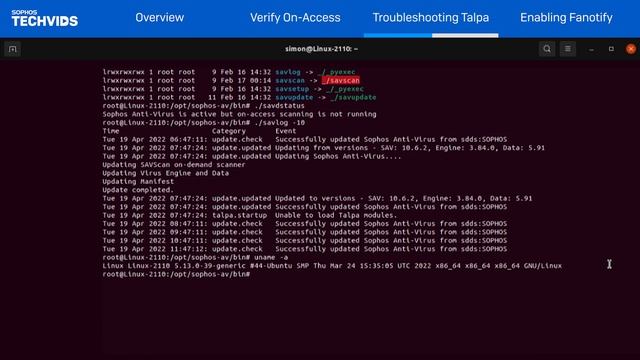This screenshot has width=640, height=360.
Task: Open the Overview chapter tab
Action: pyautogui.click(x=160, y=18)
